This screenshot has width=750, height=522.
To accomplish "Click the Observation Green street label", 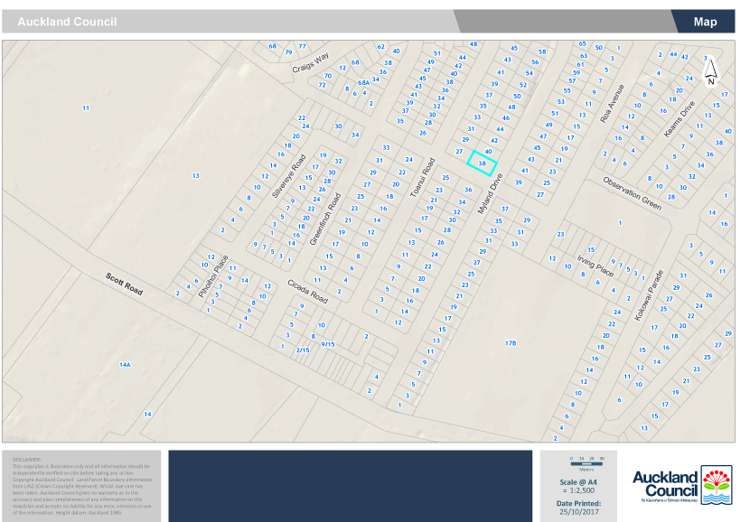I will tap(631, 193).
